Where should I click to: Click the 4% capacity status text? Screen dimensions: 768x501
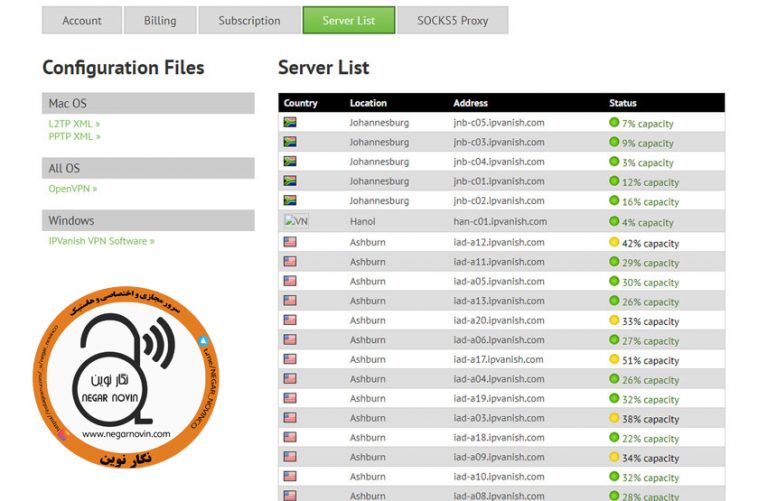click(648, 222)
